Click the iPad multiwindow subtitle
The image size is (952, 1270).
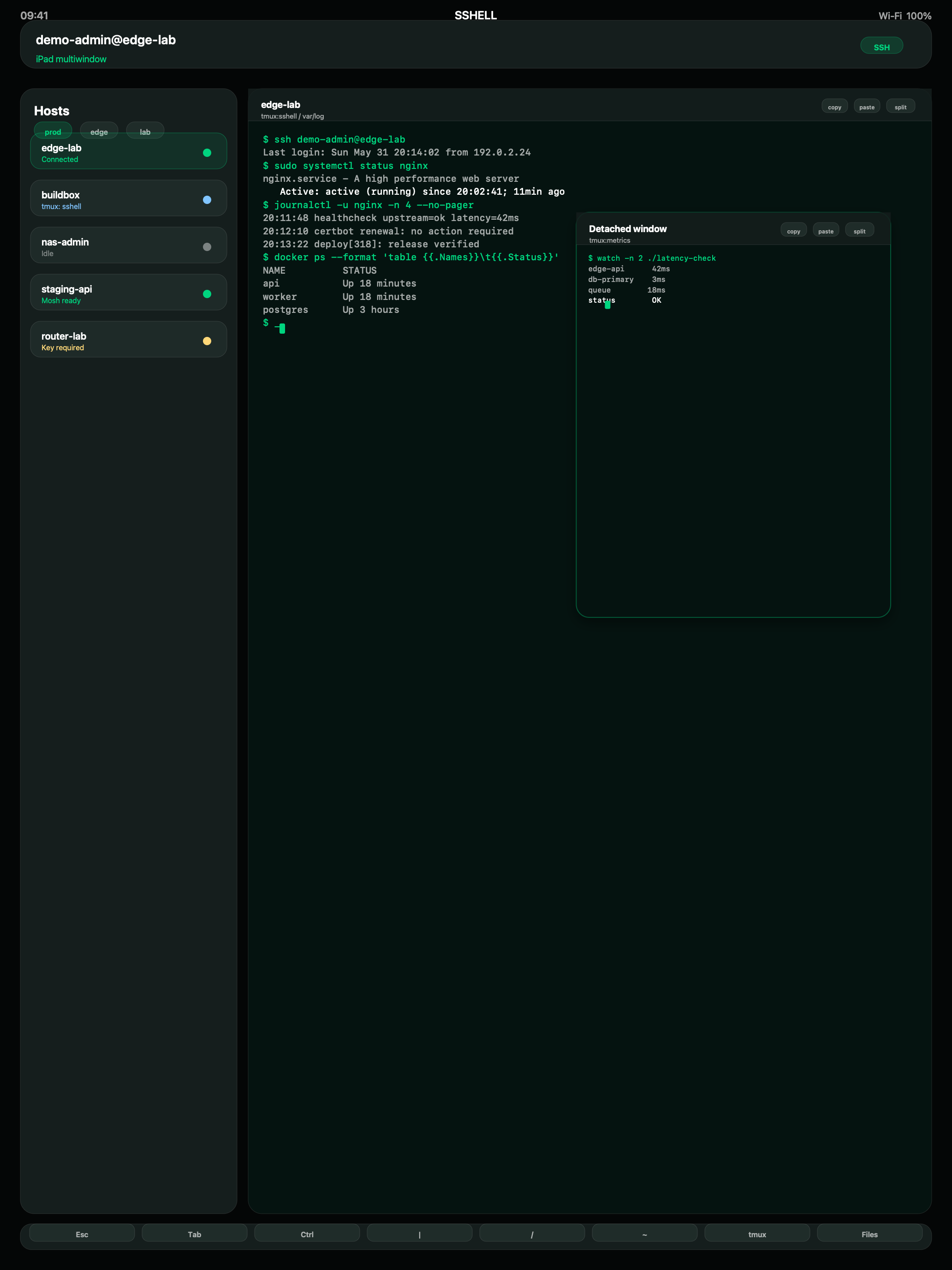coord(71,59)
